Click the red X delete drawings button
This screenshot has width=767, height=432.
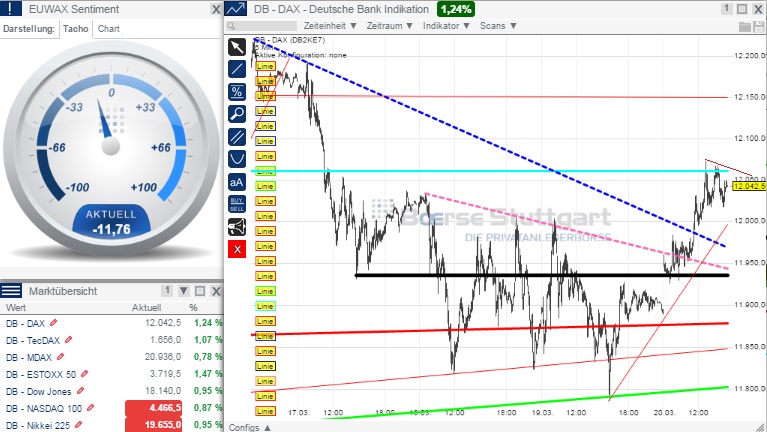coord(237,250)
